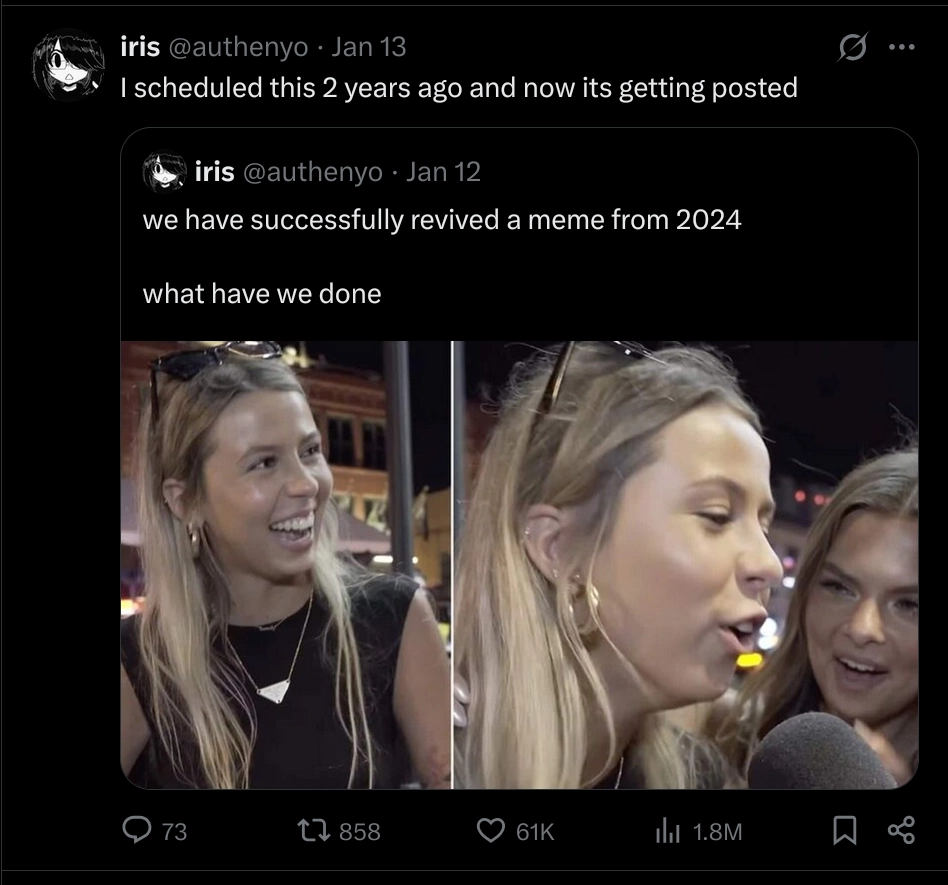Screen dimensions: 948x885
Task: Click the "Jan 13" timestamp
Action: coord(368,46)
